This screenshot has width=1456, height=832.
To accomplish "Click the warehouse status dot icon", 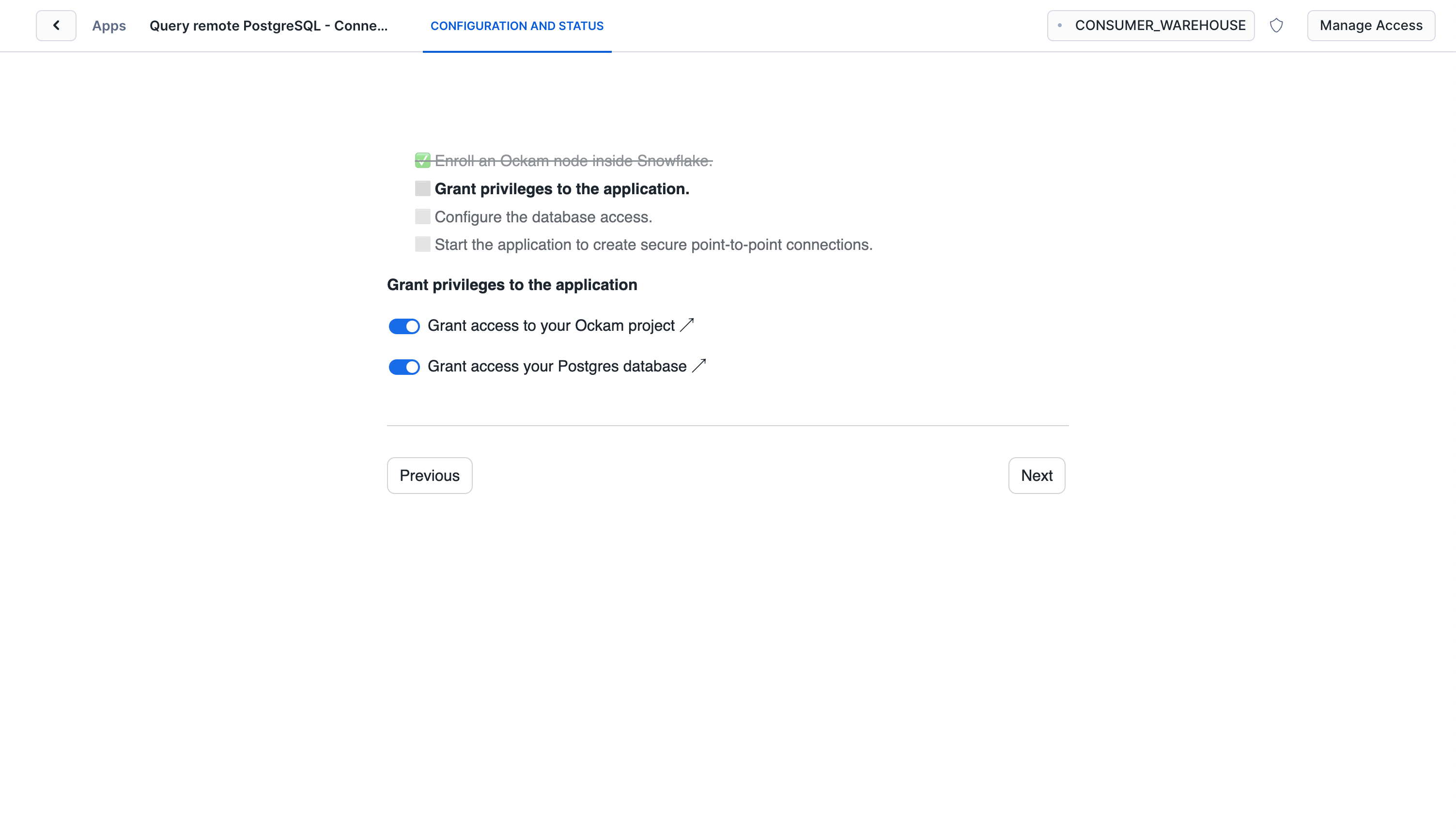I will tap(1059, 25).
